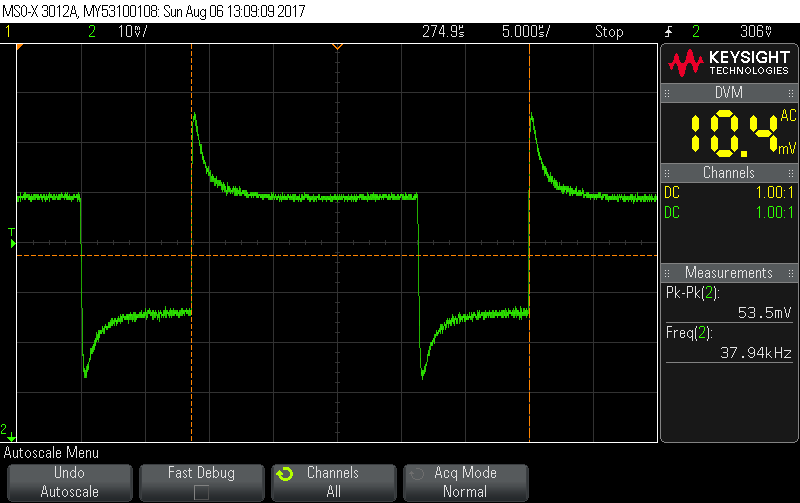
Task: Click the rotary arrow icon on Acq Mode softkey
Action: 416,474
